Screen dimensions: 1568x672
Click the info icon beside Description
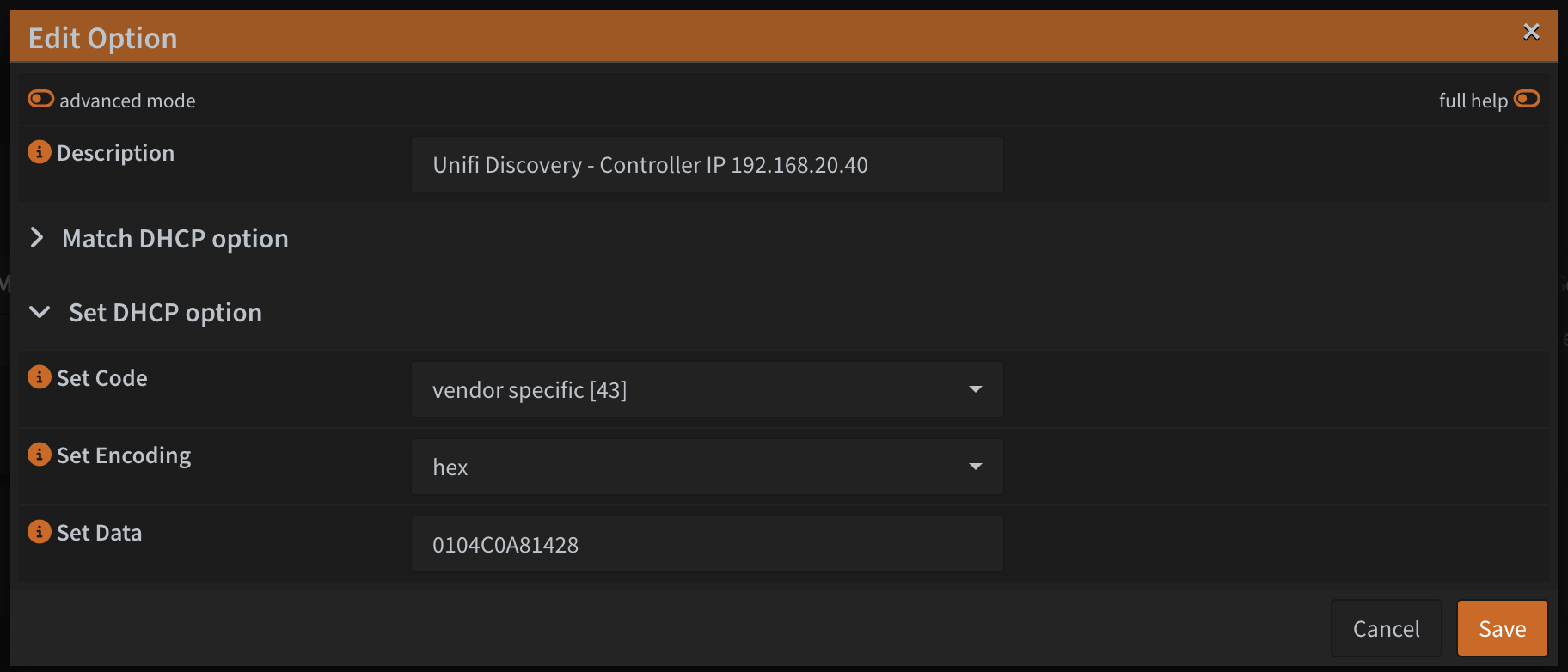[x=40, y=152]
